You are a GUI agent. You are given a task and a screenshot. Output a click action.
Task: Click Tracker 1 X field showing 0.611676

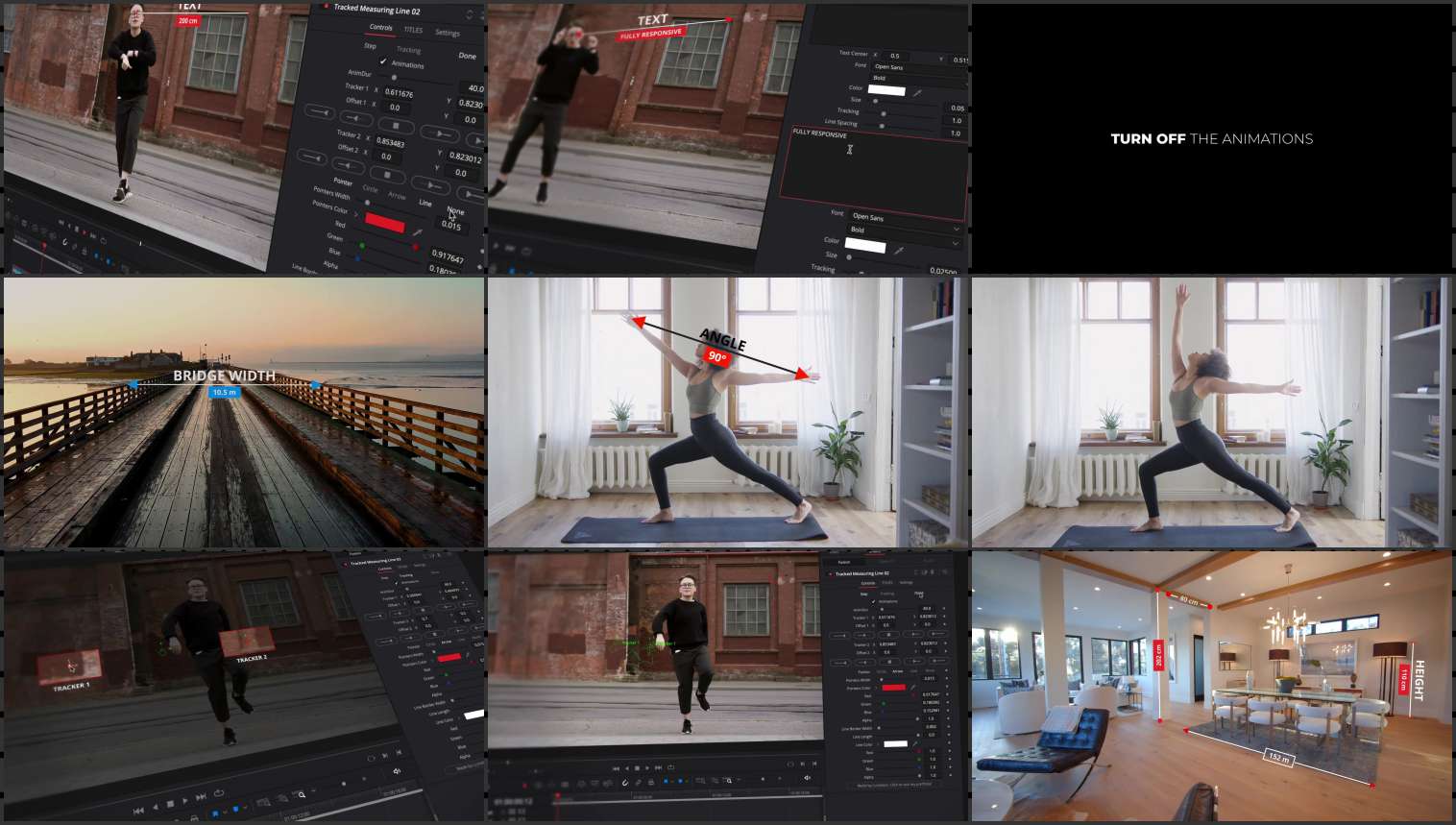[399, 93]
